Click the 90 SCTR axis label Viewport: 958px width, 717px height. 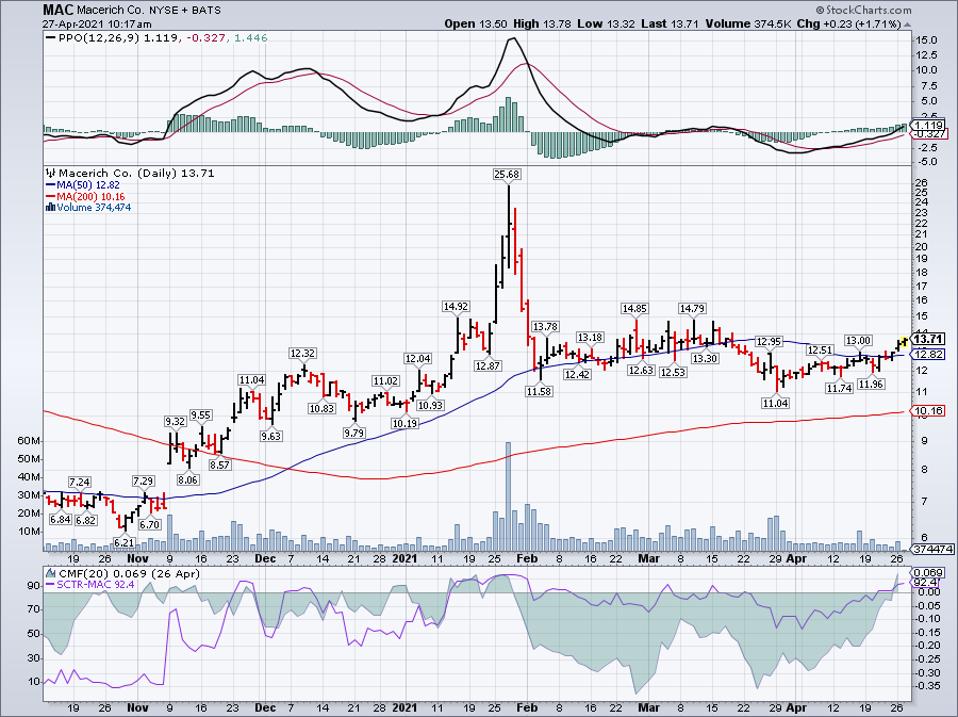(x=34, y=586)
